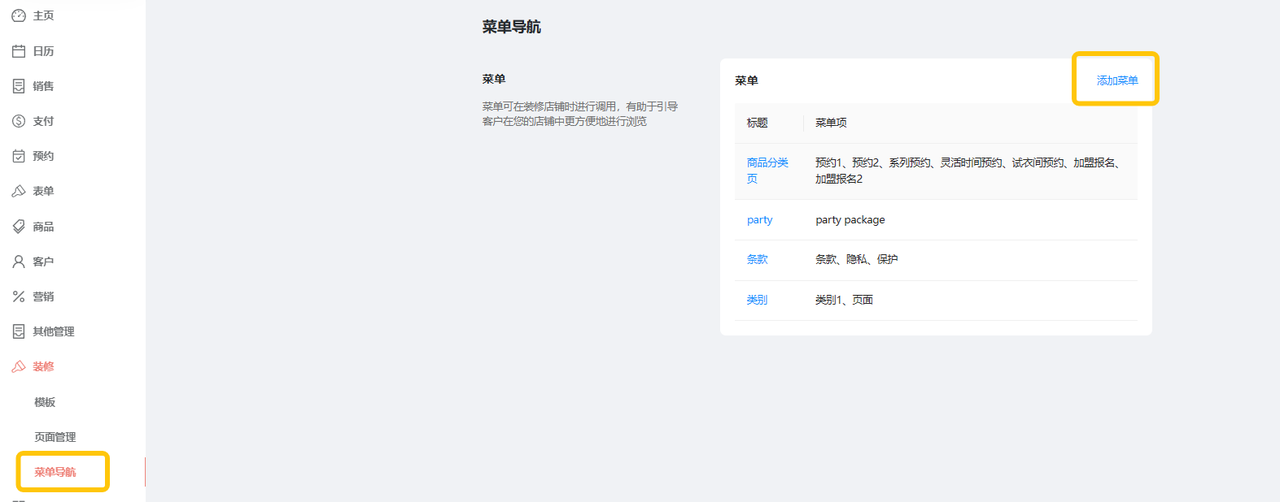This screenshot has width=1280, height=502.
Task: Click the 其他管理 icon
Action: (x=18, y=331)
